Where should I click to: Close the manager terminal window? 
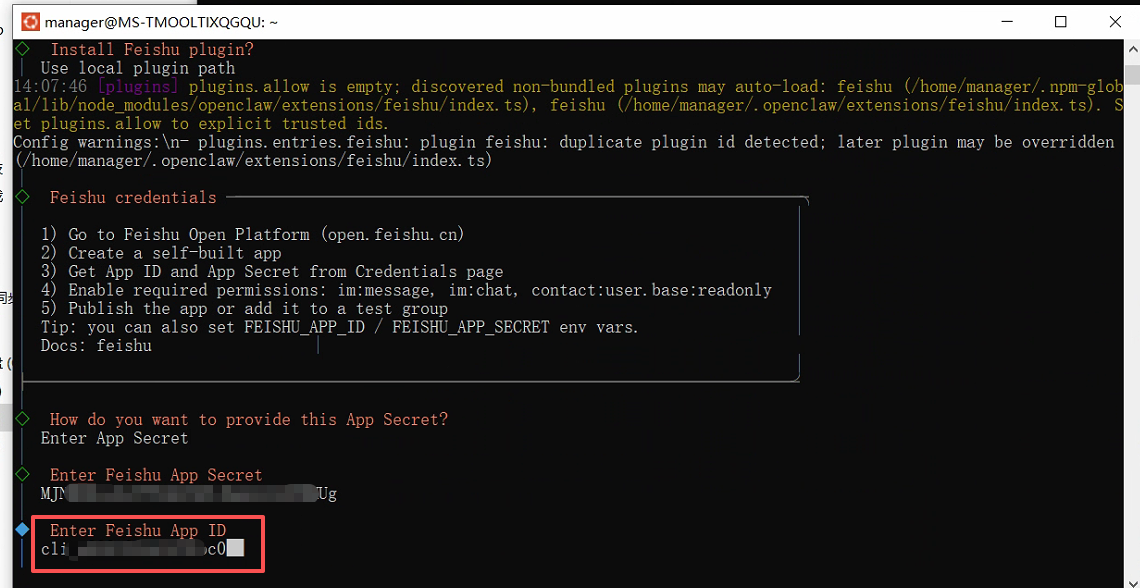pyautogui.click(x=1115, y=23)
